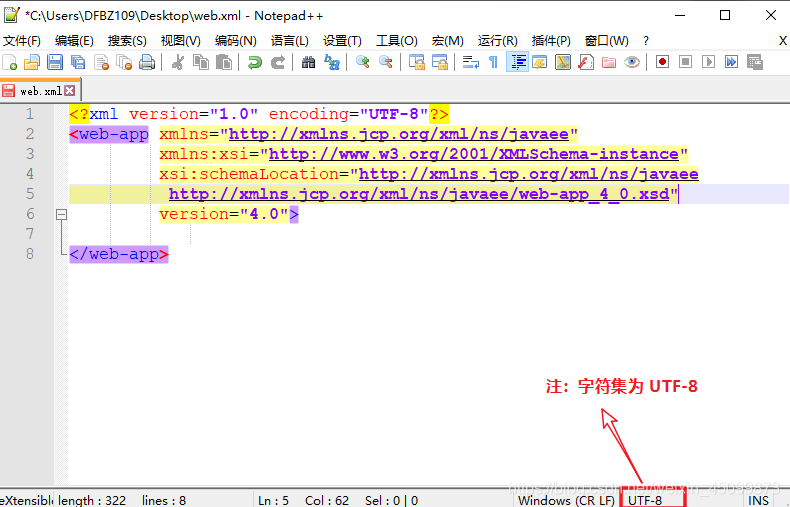Viewport: 790px width, 507px height.
Task: Open Find with the binoculars icon
Action: click(308, 62)
